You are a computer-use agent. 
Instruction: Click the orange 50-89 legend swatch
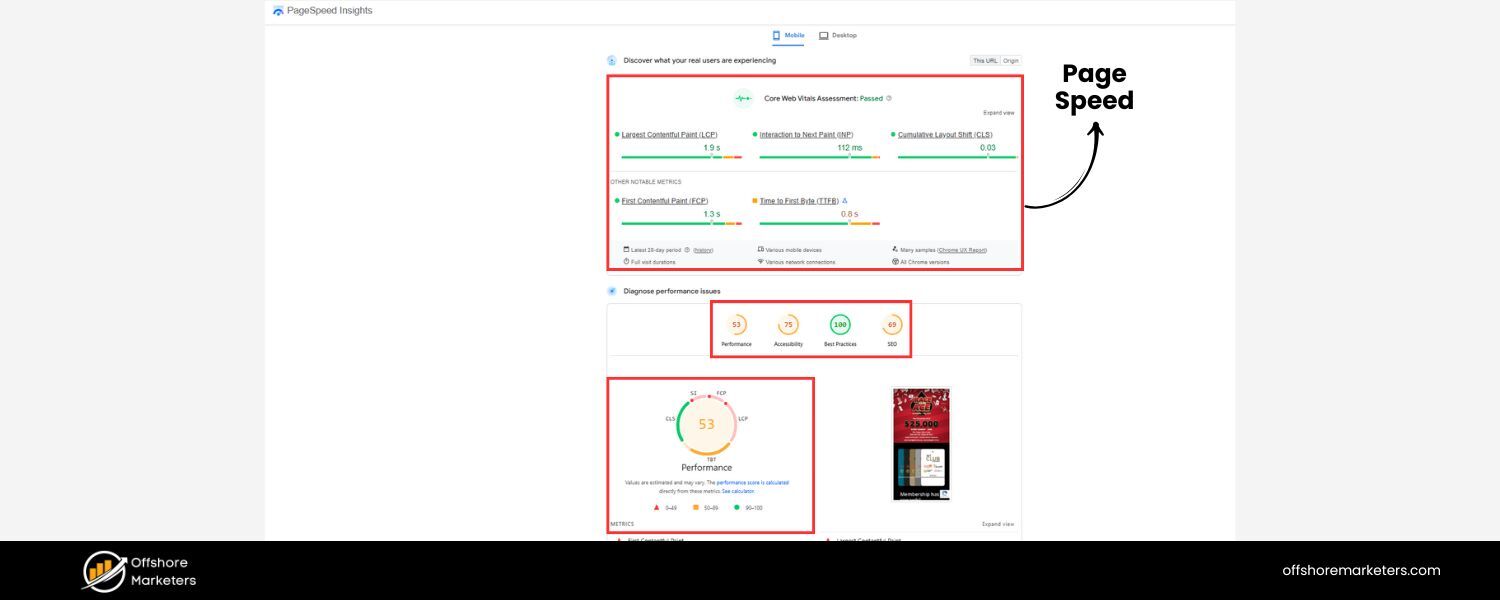pyautogui.click(x=696, y=507)
